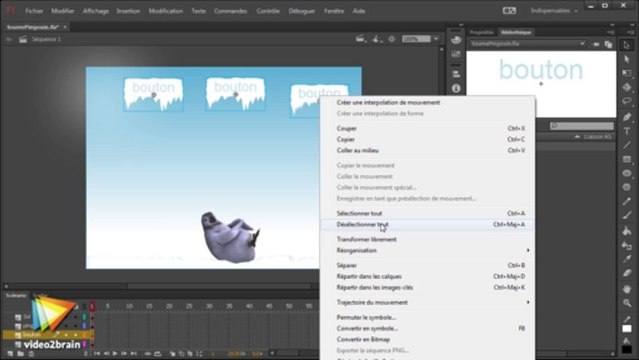
Task: Toggle lock dot of bouton layer
Action: click(75, 335)
